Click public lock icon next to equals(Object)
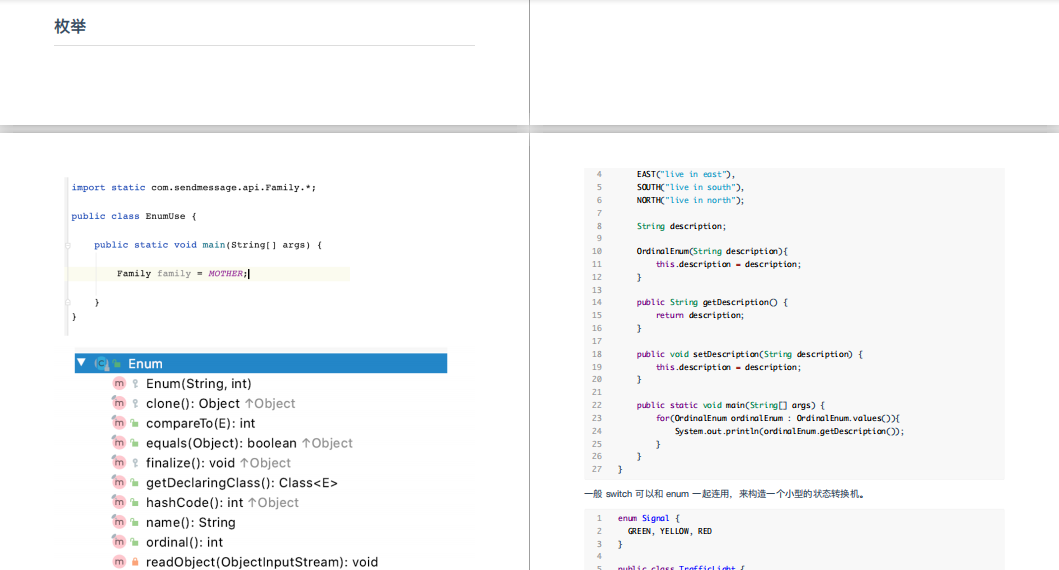 click(x=135, y=443)
